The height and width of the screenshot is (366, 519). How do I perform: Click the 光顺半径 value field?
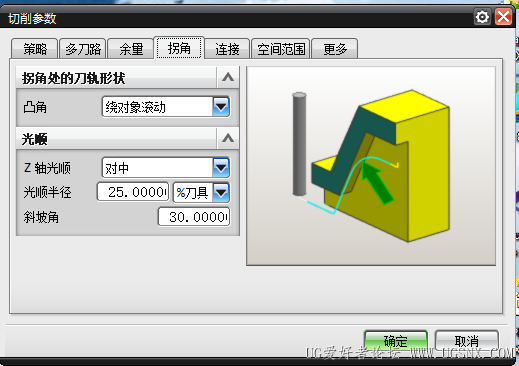[133, 192]
